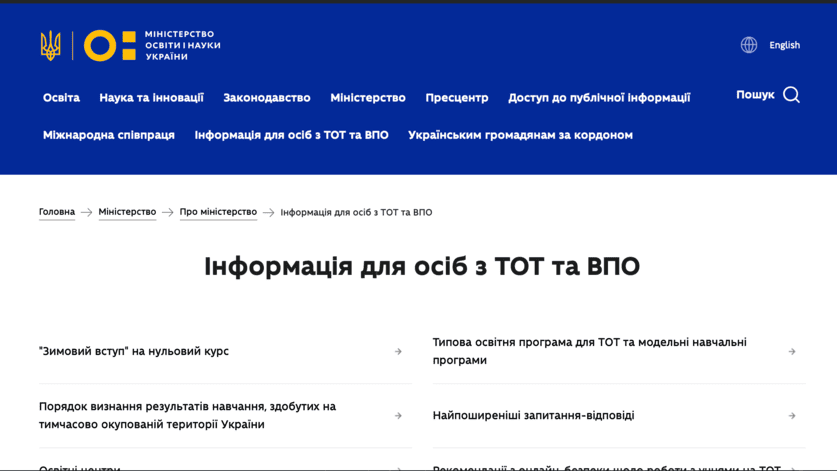Screen dimensions: 837x471
Task: Click the globe language icon
Action: (748, 45)
